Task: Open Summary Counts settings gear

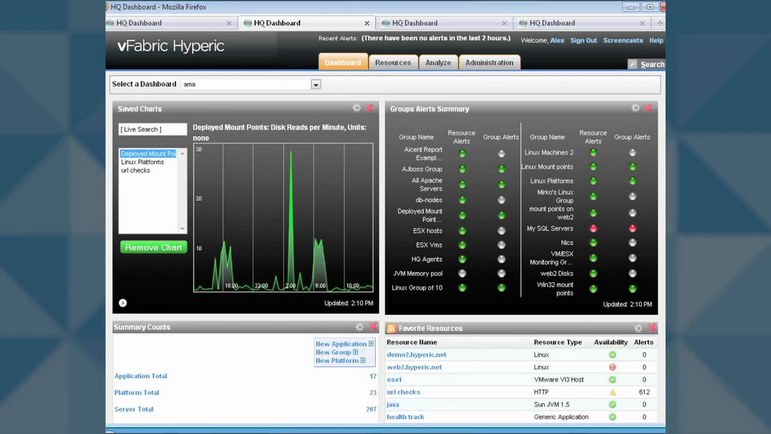Action: [359, 327]
